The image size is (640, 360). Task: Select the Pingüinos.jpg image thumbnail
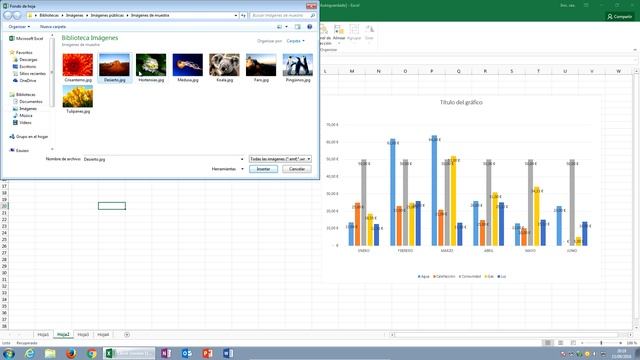pyautogui.click(x=298, y=65)
